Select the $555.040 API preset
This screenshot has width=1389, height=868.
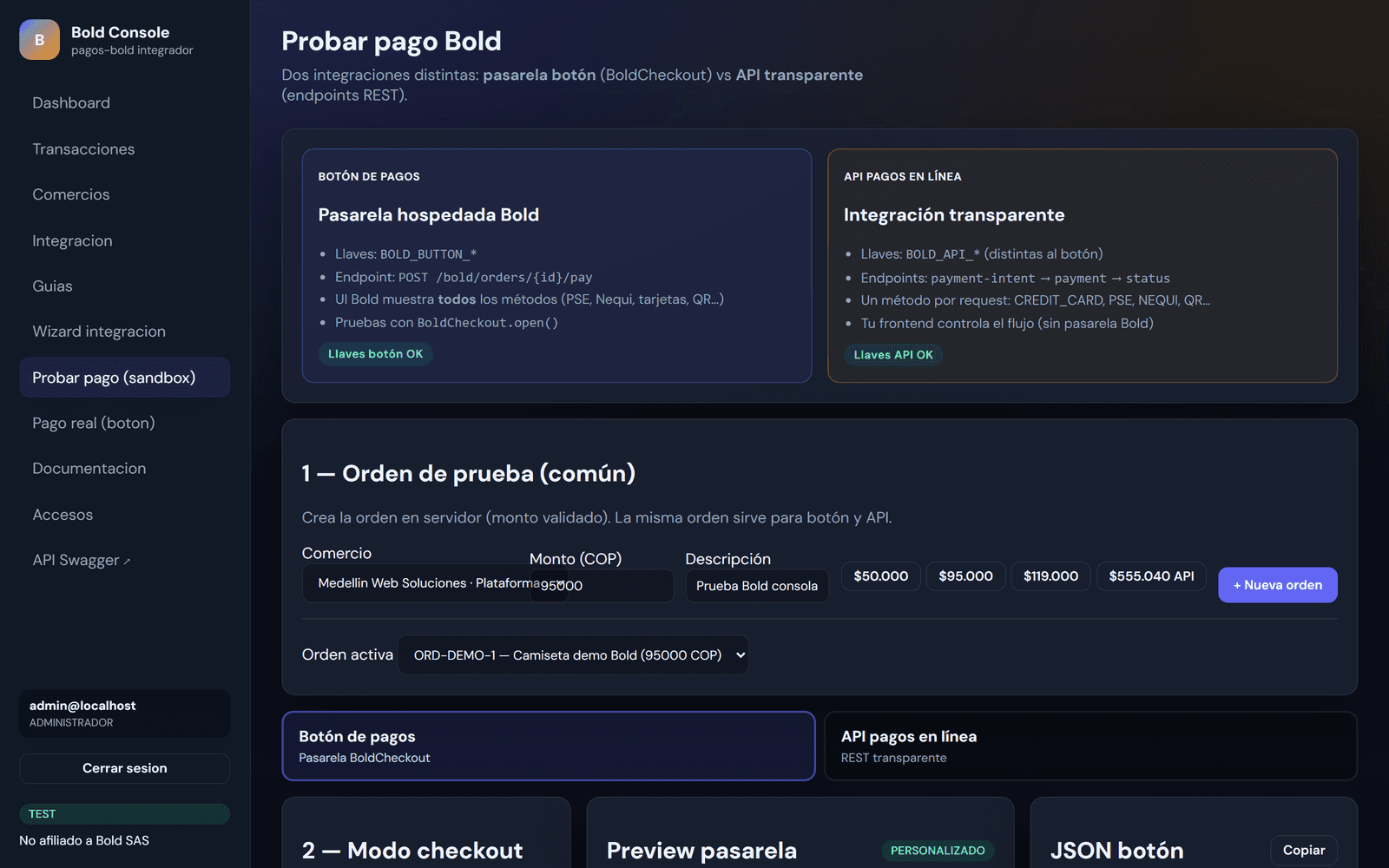[1151, 576]
